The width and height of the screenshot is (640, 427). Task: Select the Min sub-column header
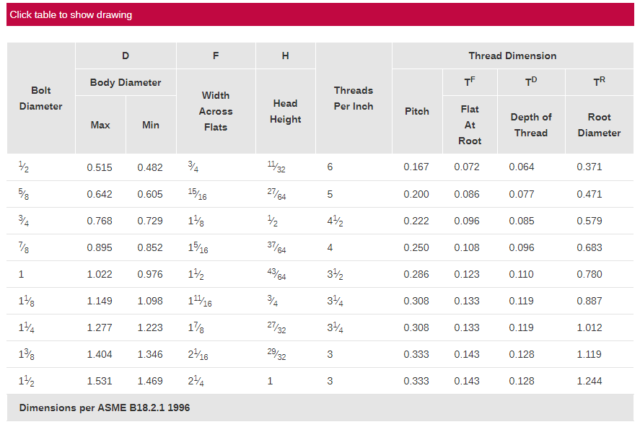(151, 125)
